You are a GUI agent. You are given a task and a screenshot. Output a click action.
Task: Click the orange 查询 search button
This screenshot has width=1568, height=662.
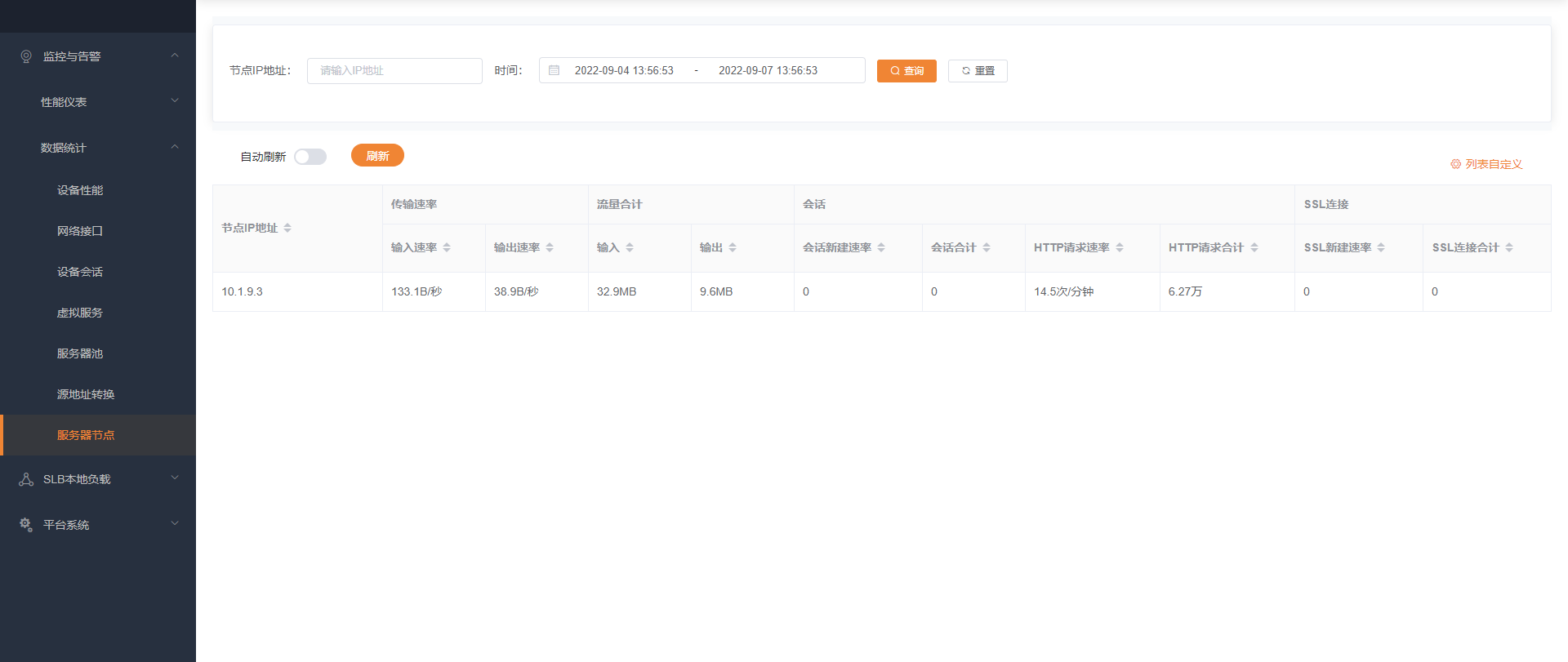tap(906, 71)
